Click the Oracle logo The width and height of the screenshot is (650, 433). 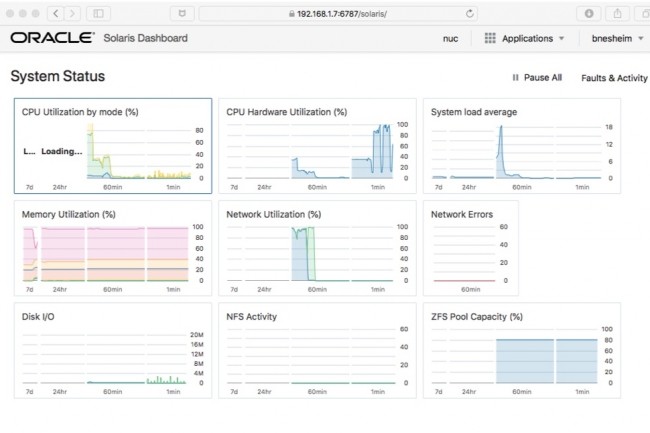pos(52,38)
